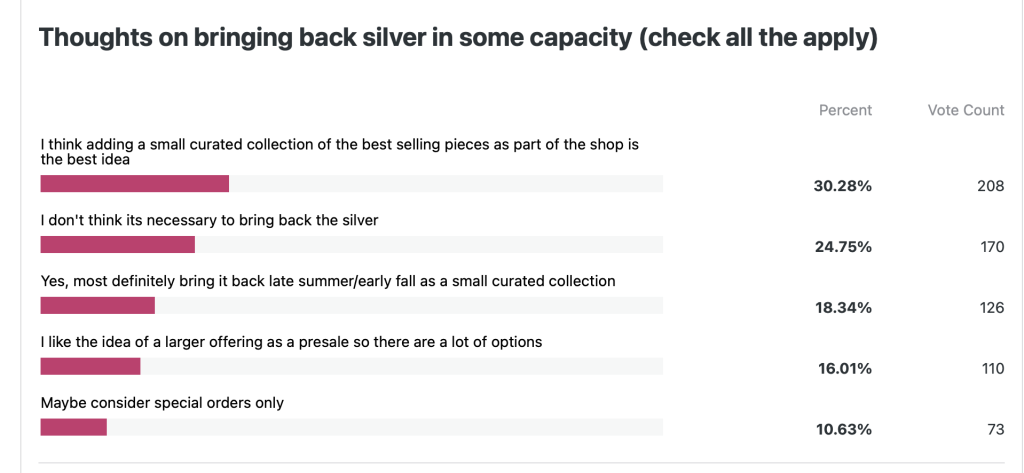Click the 73 vote count value
Screen dimensions: 1024x473
tap(994, 430)
